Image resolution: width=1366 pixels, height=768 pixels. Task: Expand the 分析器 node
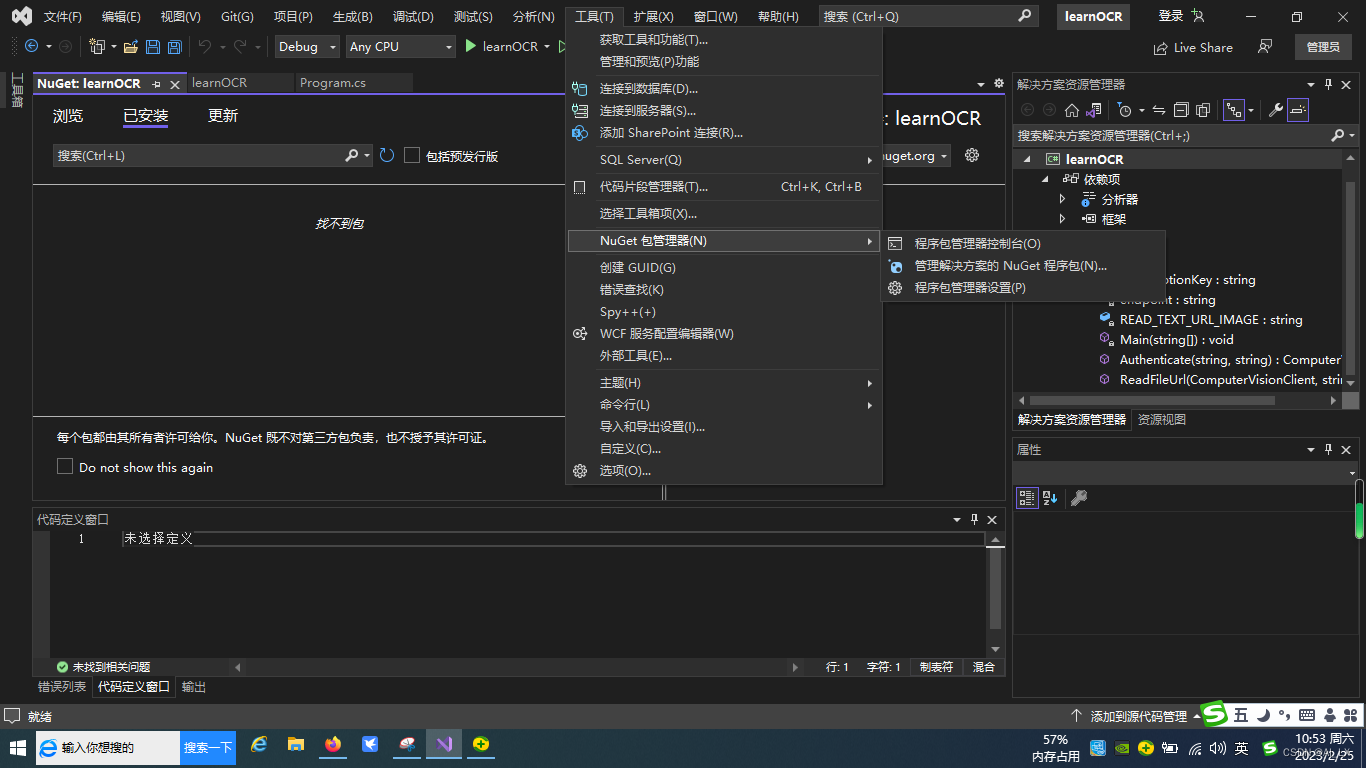click(x=1063, y=199)
